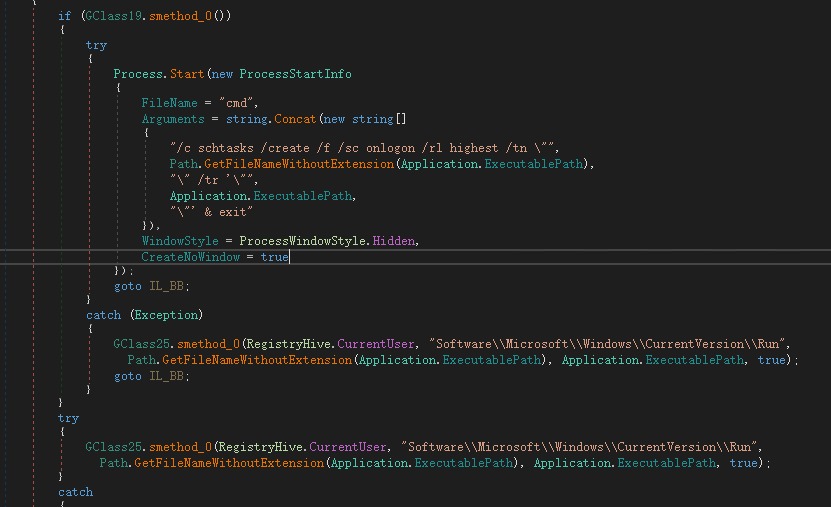Click the Arguments property name
The height and width of the screenshot is (507, 831).
pos(173,119)
